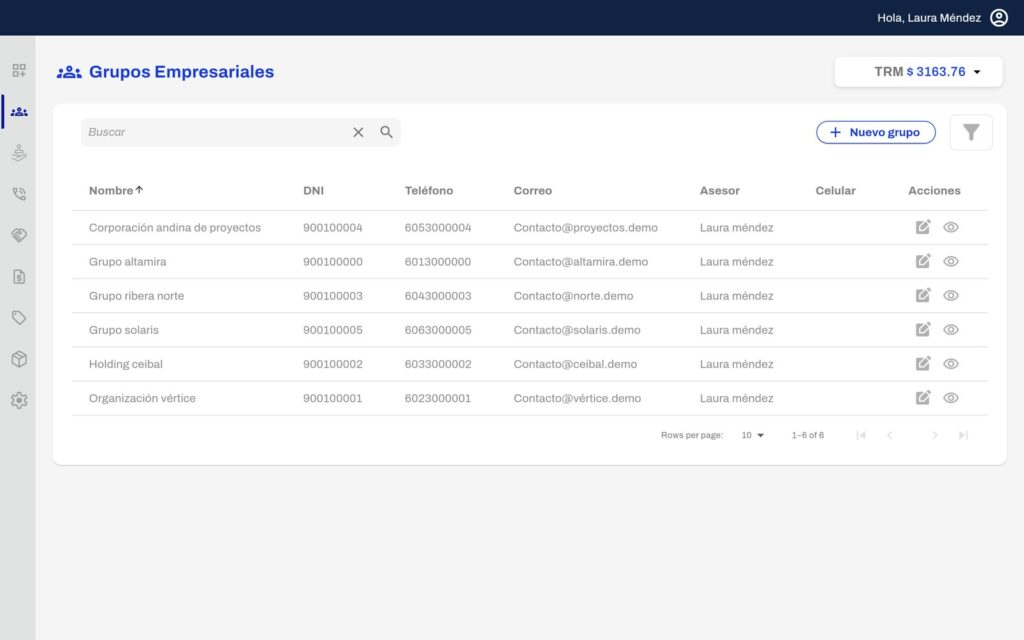Select the phone number 6023000001
This screenshot has height=640, width=1024.
(438, 398)
